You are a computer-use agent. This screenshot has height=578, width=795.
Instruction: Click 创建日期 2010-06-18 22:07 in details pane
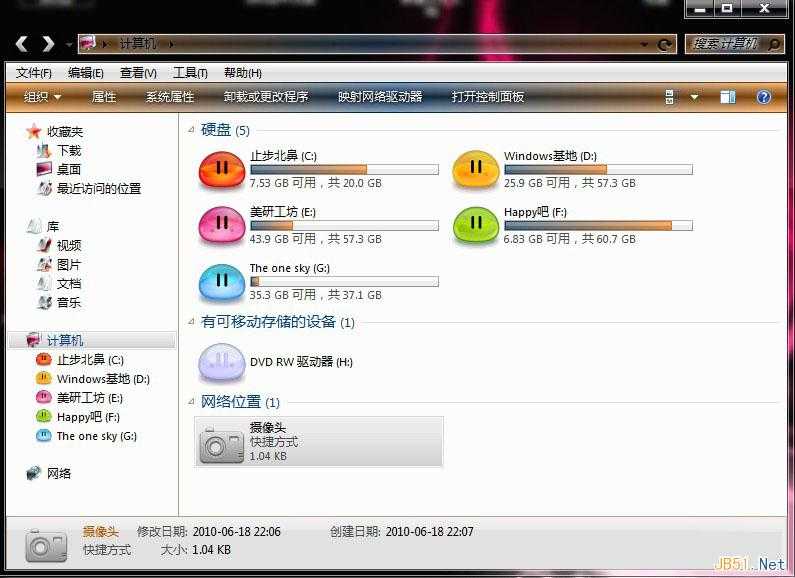coord(402,531)
